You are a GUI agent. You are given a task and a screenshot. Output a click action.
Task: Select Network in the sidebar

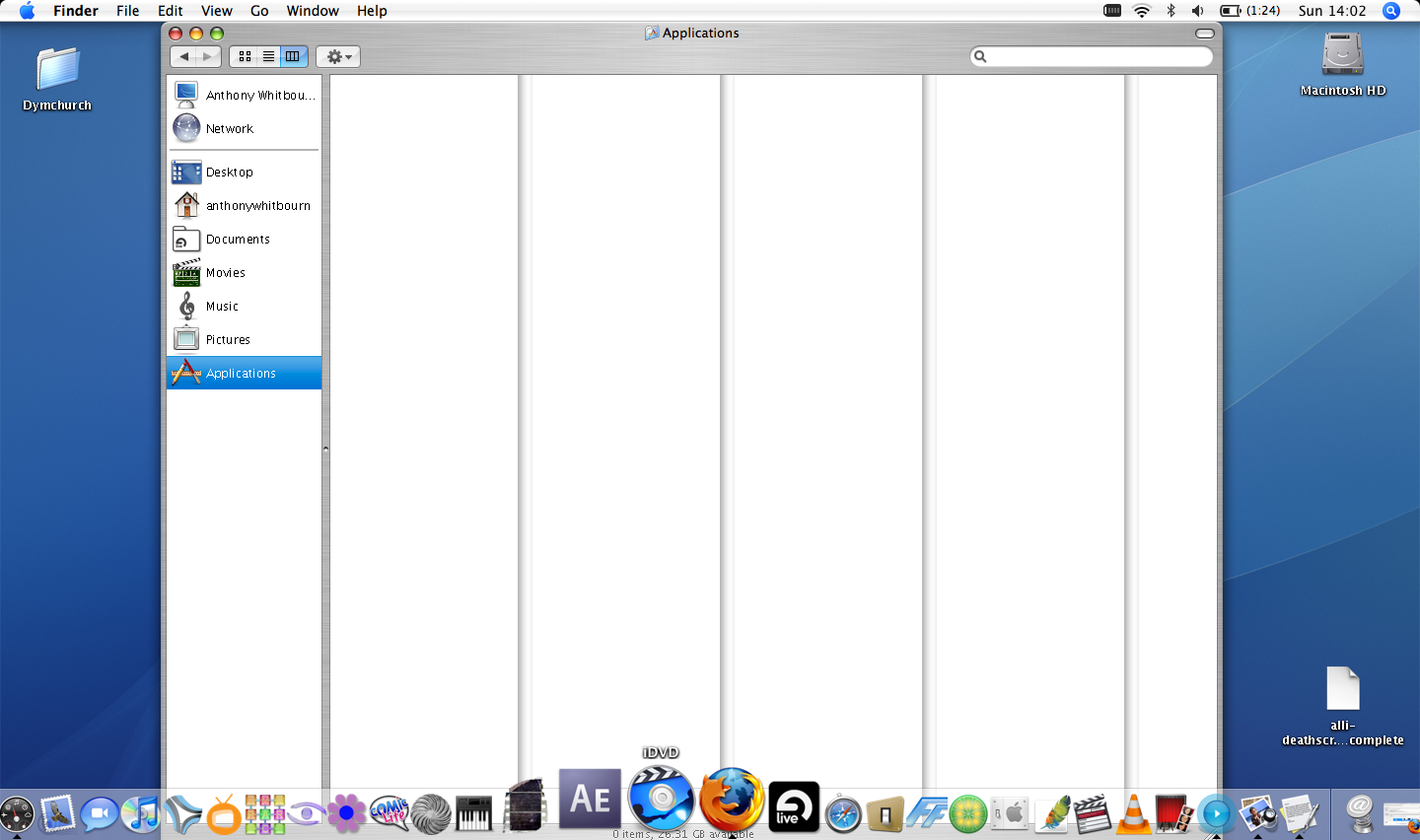click(245, 128)
